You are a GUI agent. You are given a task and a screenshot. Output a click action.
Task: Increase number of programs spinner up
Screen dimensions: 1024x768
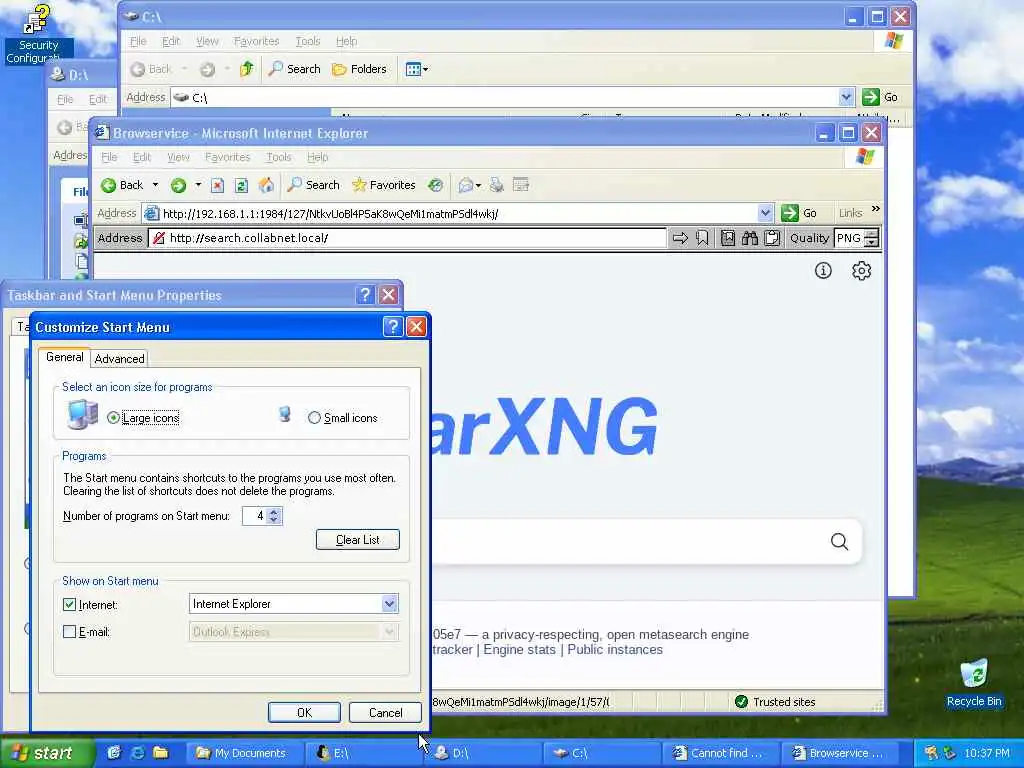[274, 511]
